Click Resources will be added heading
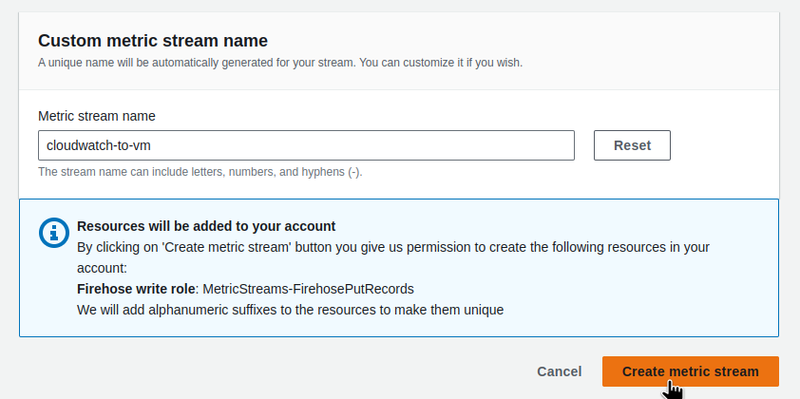This screenshot has height=399, width=800. (x=206, y=226)
